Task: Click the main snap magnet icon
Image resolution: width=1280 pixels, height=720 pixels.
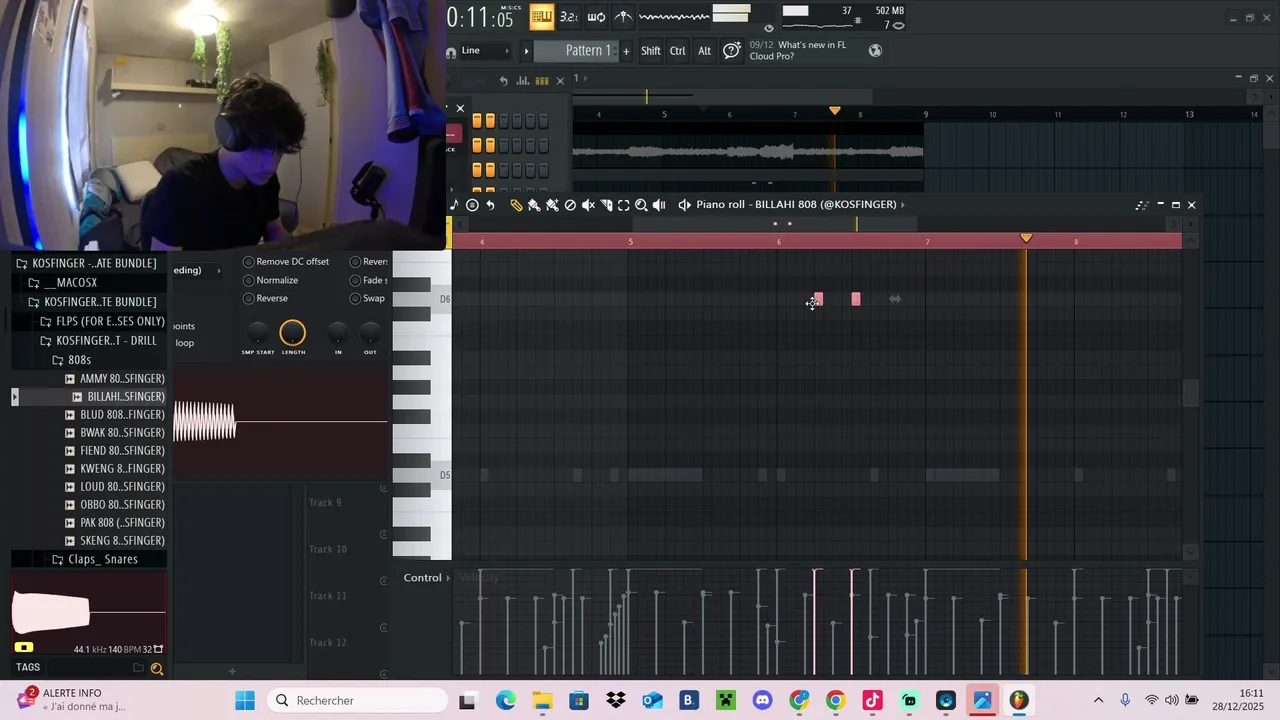Action: click(451, 51)
